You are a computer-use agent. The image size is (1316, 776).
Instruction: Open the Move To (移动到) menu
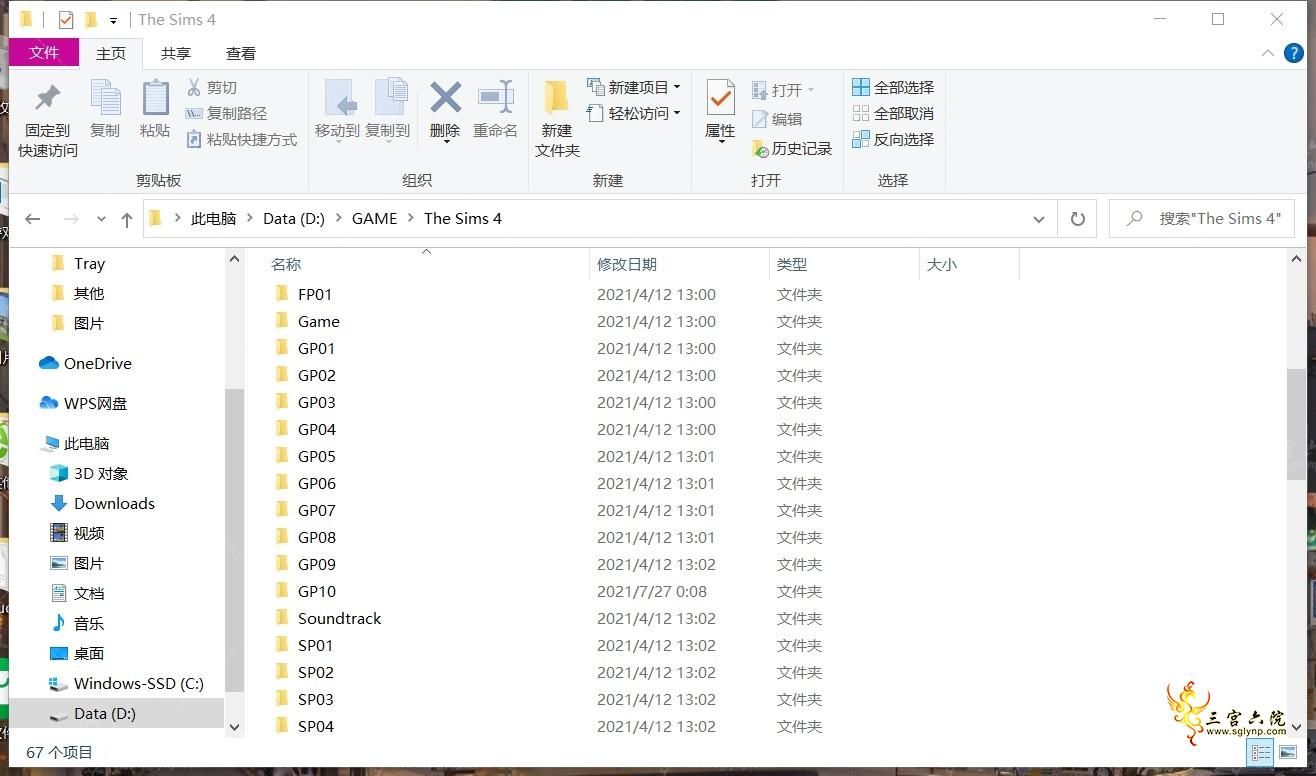[x=337, y=109]
